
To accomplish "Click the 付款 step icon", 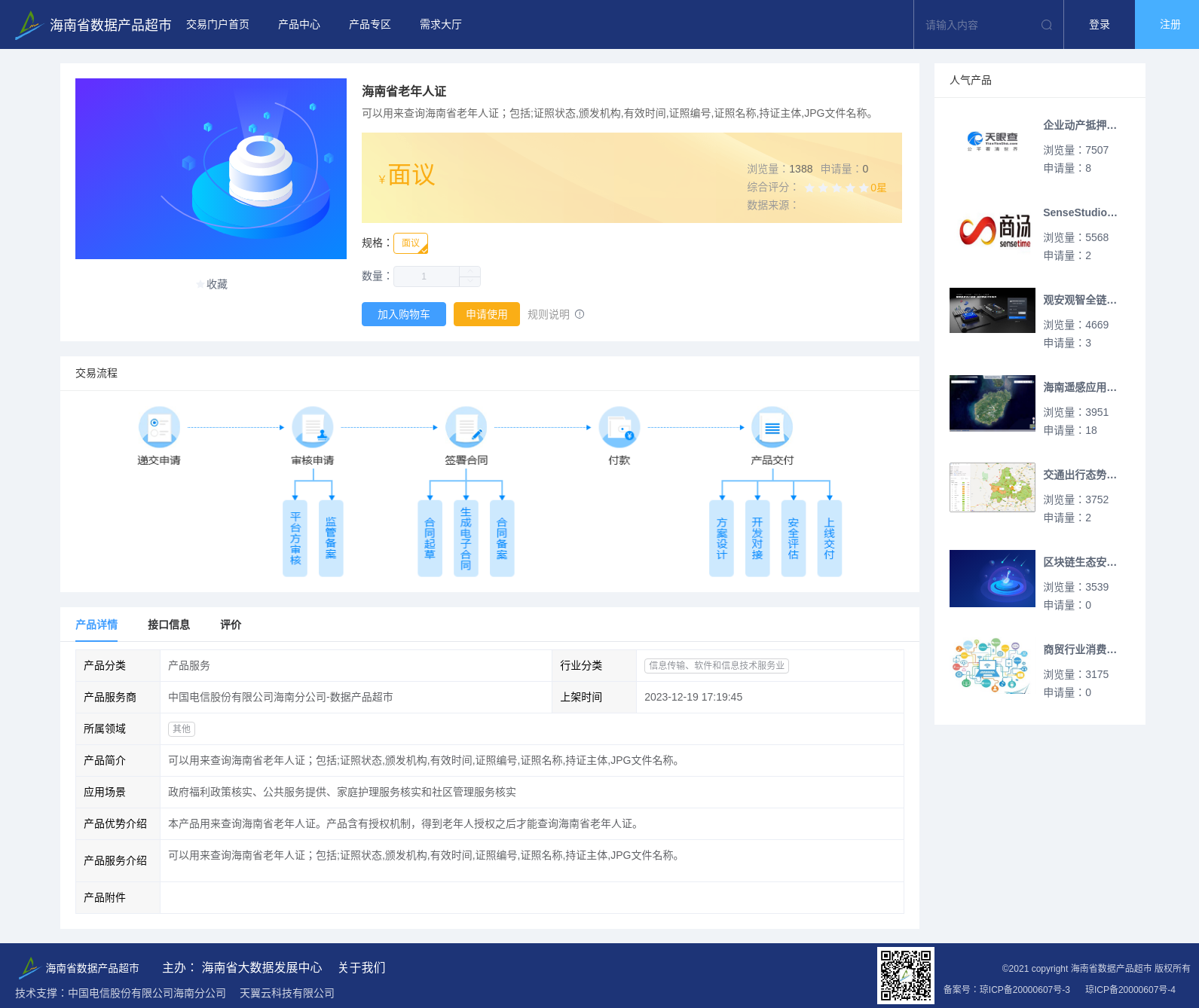I will (x=619, y=427).
